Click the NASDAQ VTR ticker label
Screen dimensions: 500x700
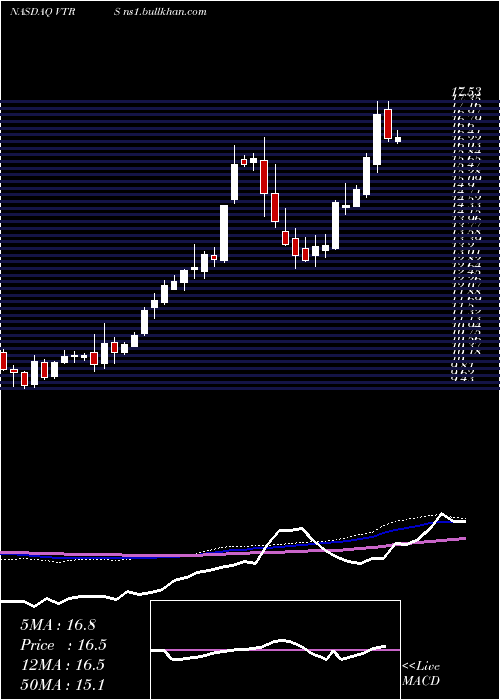[x=42, y=12]
